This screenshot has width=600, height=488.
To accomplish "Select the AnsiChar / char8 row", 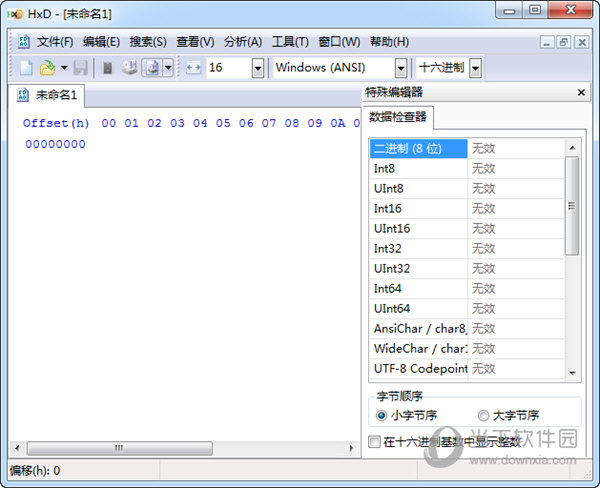I will coord(467,328).
